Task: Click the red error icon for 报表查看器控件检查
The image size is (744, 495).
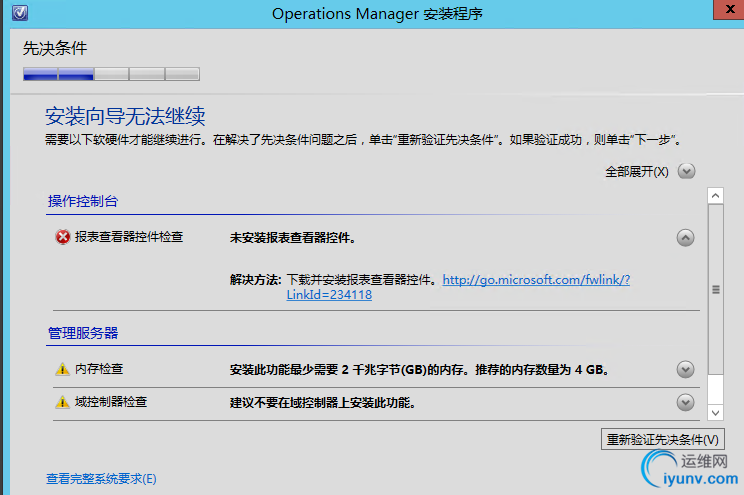Action: point(62,237)
